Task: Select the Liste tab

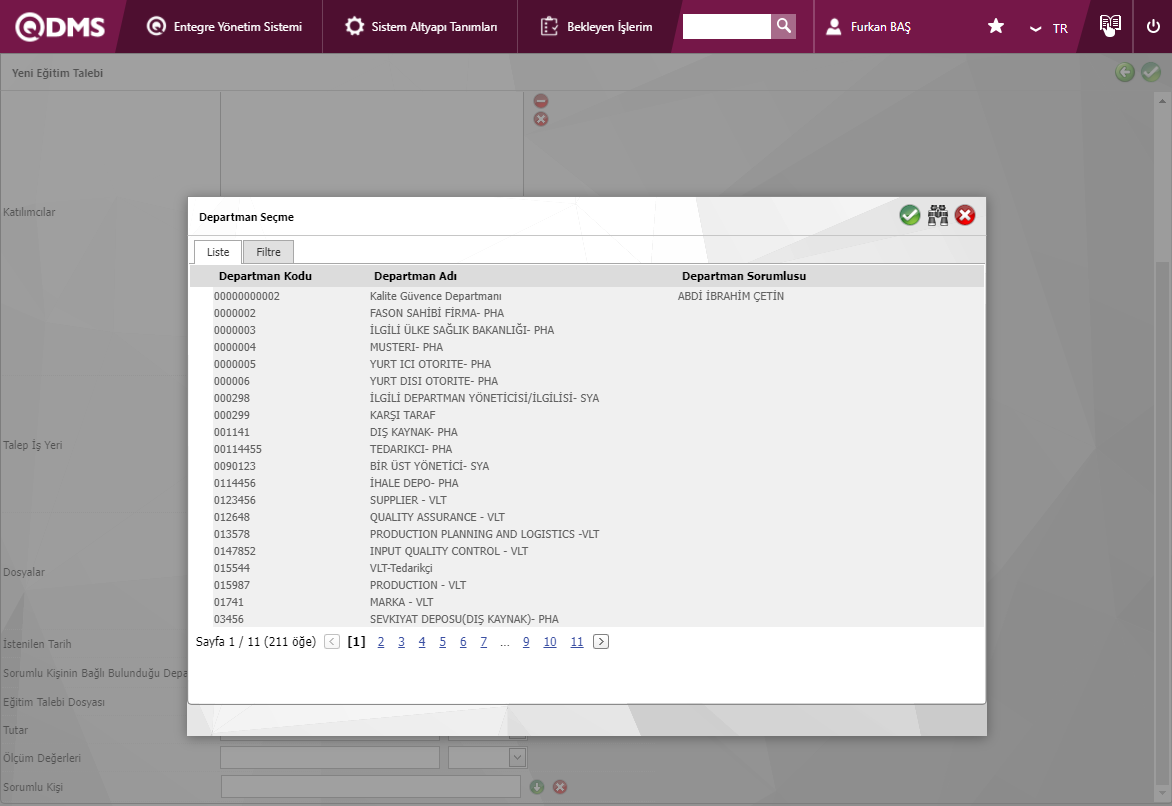Action: click(218, 252)
